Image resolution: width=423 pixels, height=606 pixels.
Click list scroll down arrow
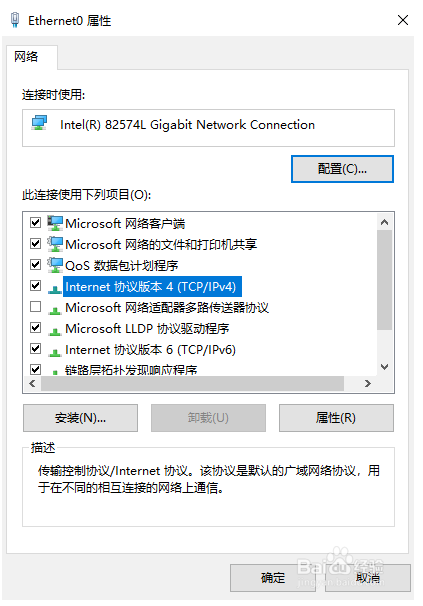pos(384,367)
